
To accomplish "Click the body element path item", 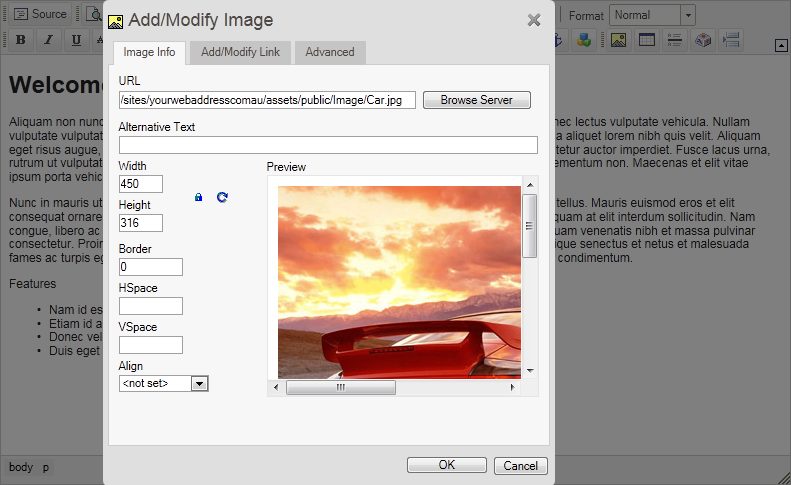I will pos(21,467).
